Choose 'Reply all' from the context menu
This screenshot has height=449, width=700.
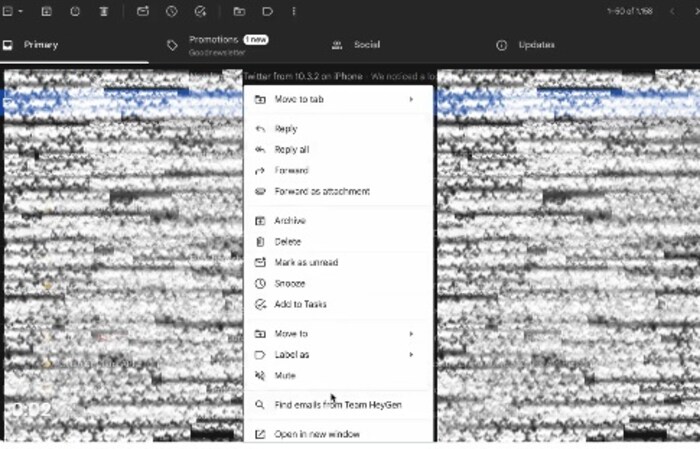click(290, 149)
